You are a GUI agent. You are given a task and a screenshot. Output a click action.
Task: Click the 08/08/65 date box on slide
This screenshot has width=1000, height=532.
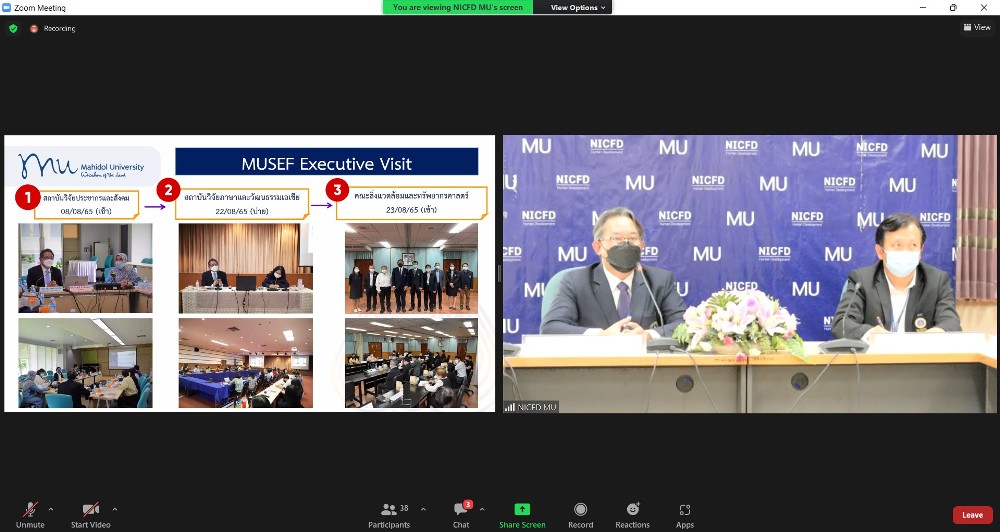pyautogui.click(x=86, y=204)
